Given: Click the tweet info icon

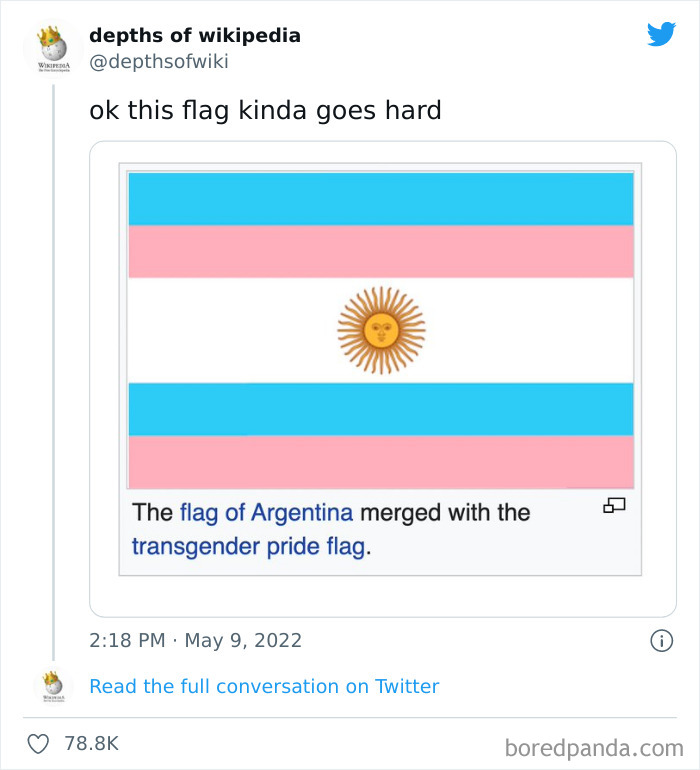Looking at the screenshot, I should (x=661, y=641).
